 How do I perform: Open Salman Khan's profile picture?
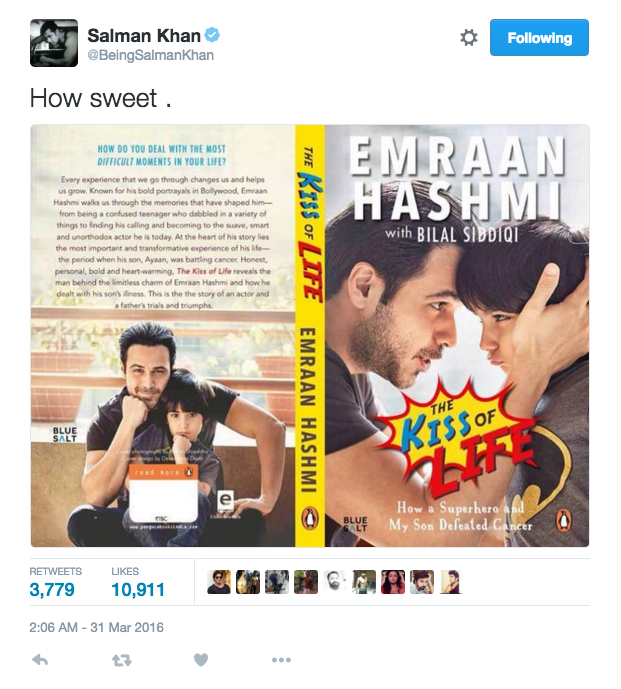[54, 43]
